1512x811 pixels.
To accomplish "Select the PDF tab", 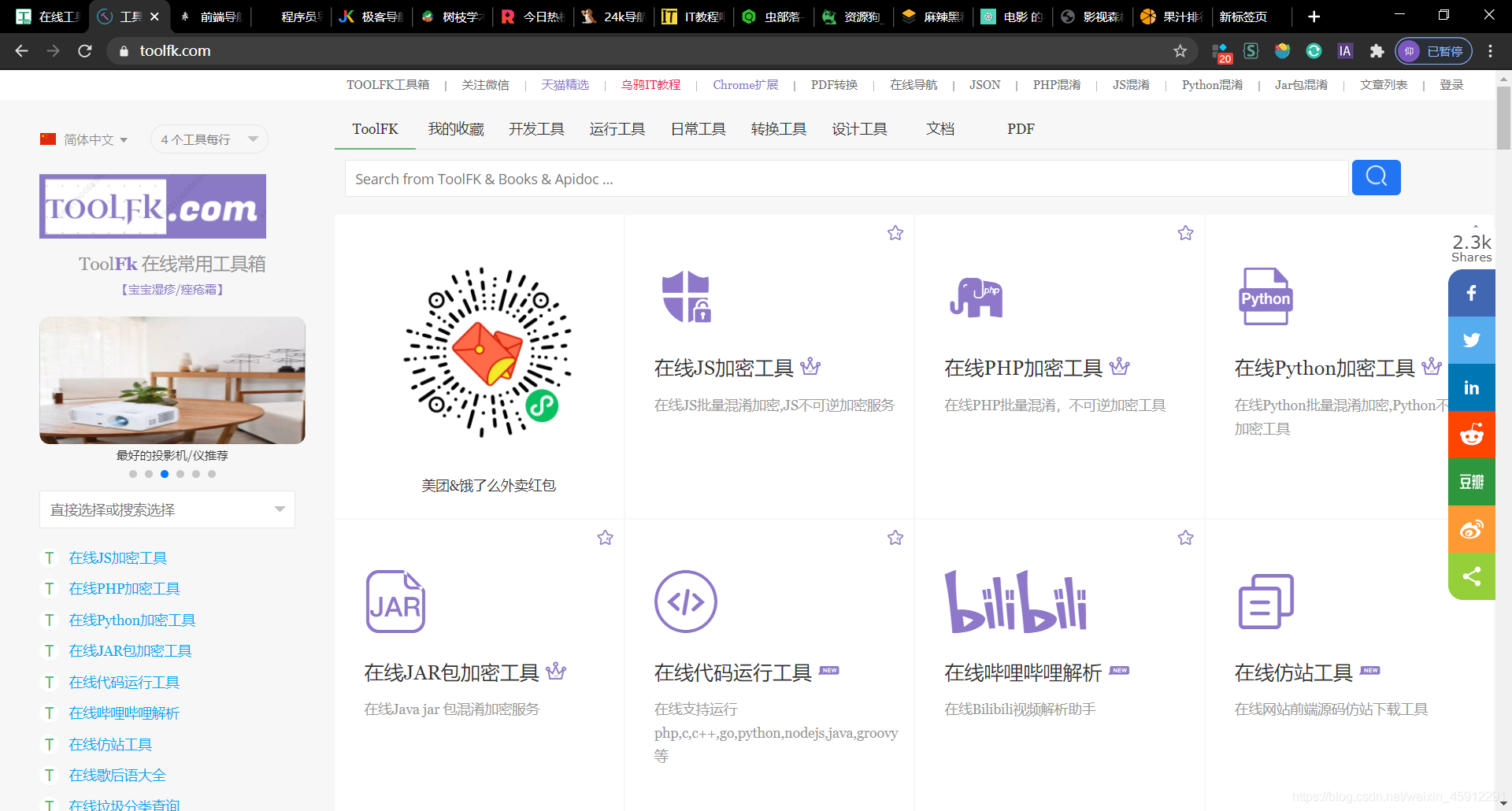I will (1021, 129).
